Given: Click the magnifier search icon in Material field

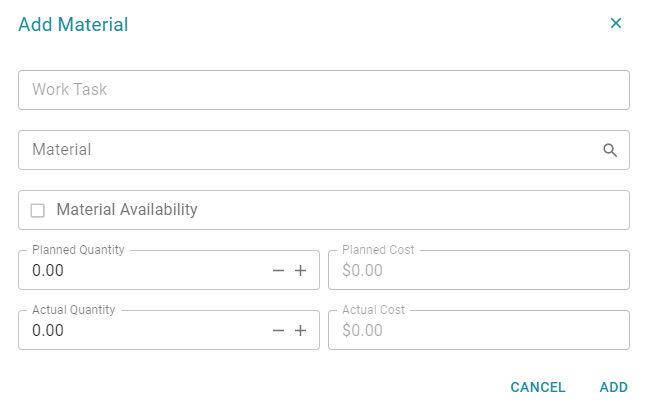Looking at the screenshot, I should coord(610,150).
